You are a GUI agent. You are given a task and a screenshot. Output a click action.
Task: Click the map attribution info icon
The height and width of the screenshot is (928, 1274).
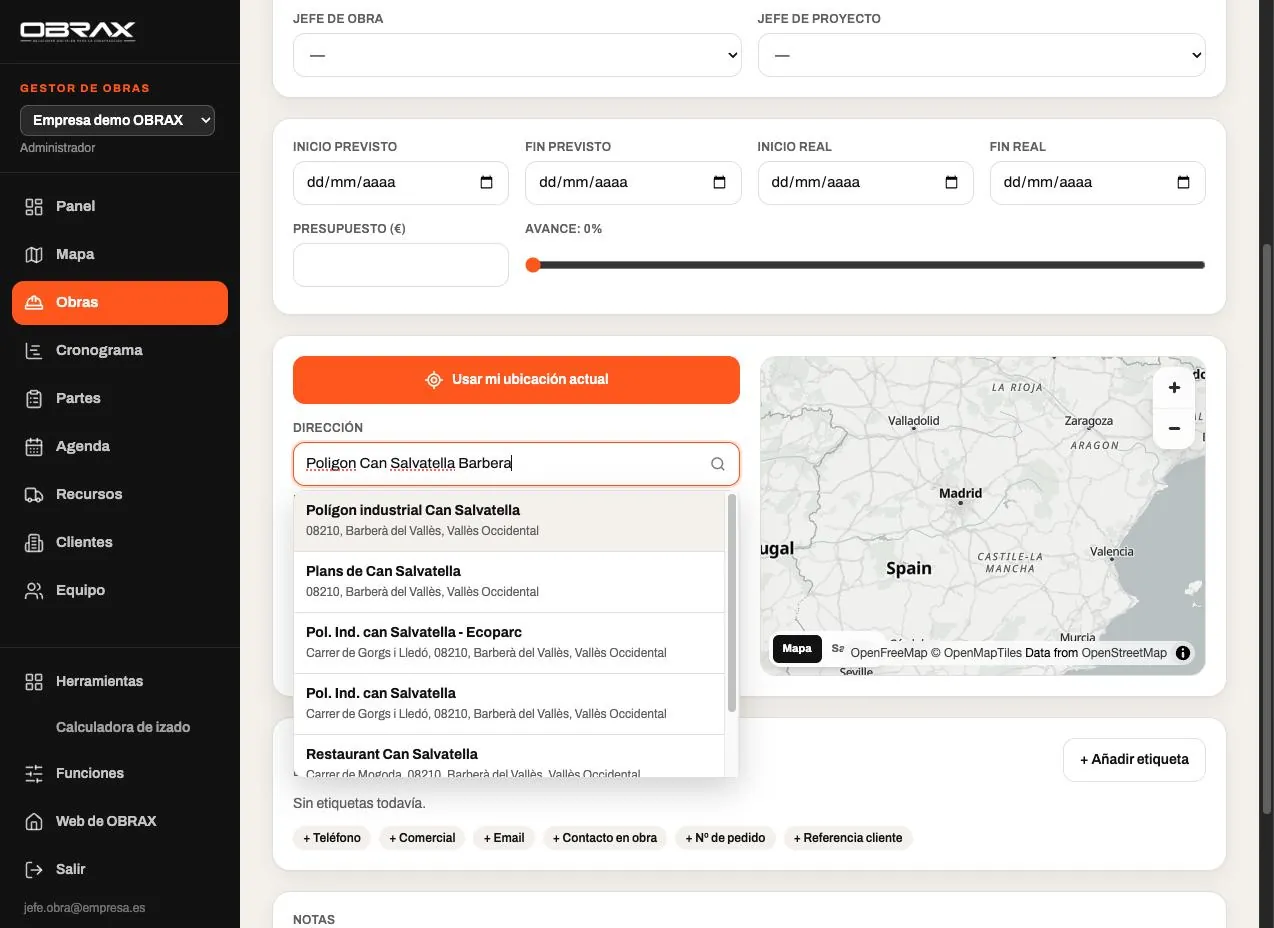click(x=1183, y=653)
